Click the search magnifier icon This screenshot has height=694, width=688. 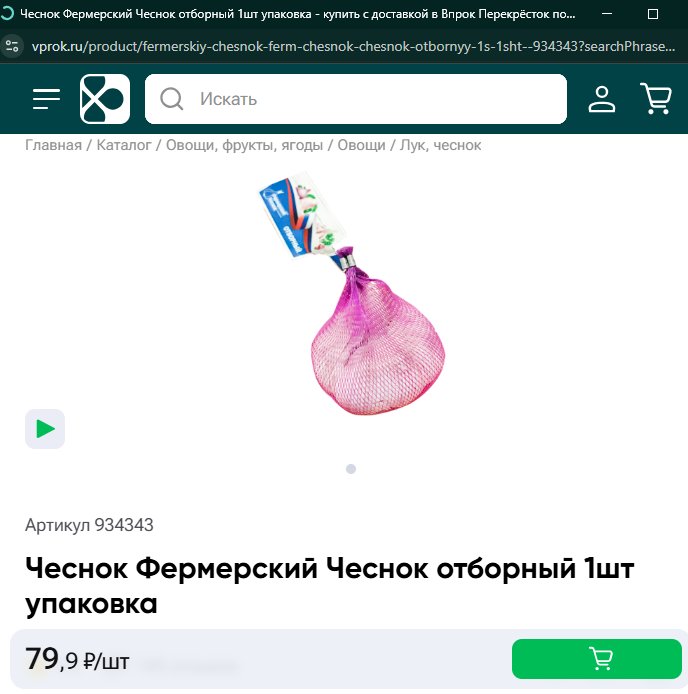point(171,99)
